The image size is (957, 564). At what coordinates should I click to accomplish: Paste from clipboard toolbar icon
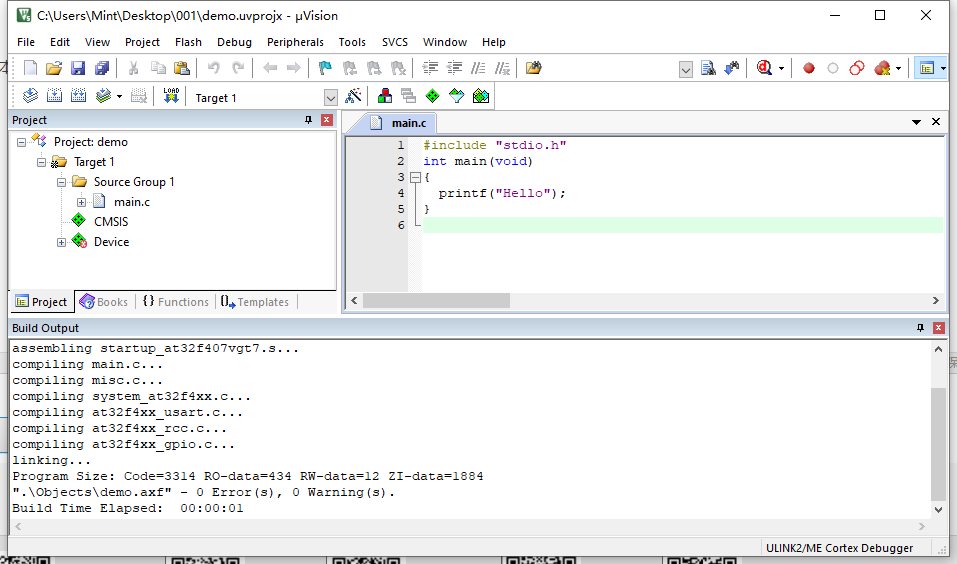[182, 68]
